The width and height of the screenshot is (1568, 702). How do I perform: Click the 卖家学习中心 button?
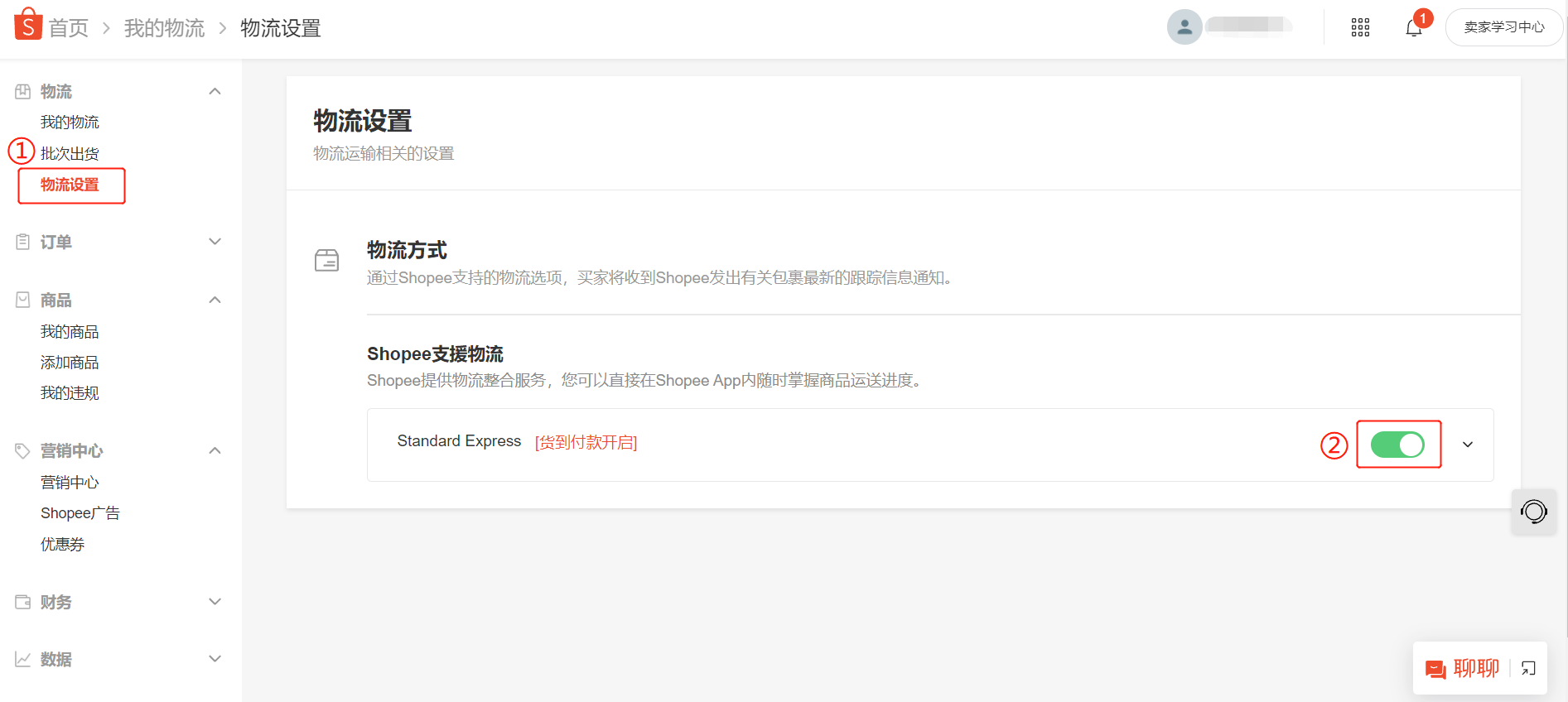(x=1504, y=27)
